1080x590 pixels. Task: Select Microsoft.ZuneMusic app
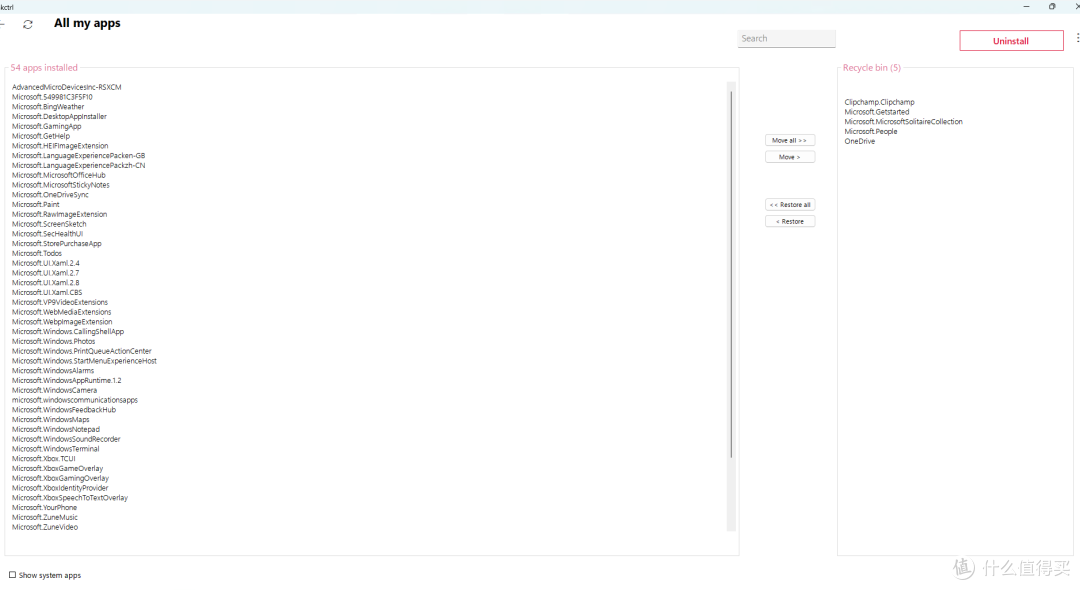tap(45, 518)
